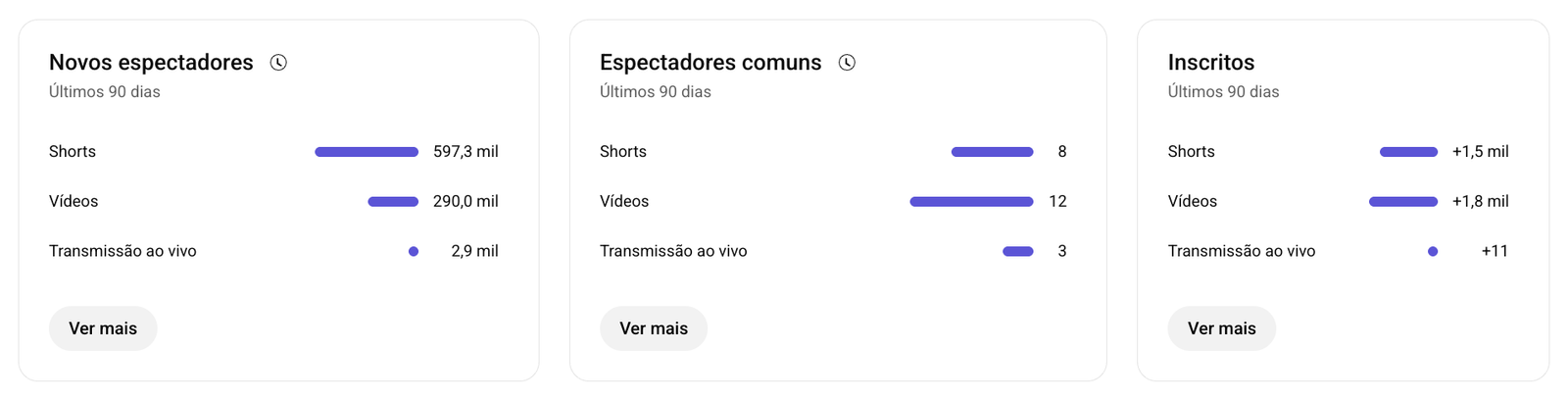Click the Novos espectadores heading
1568x400 pixels.
(x=151, y=63)
